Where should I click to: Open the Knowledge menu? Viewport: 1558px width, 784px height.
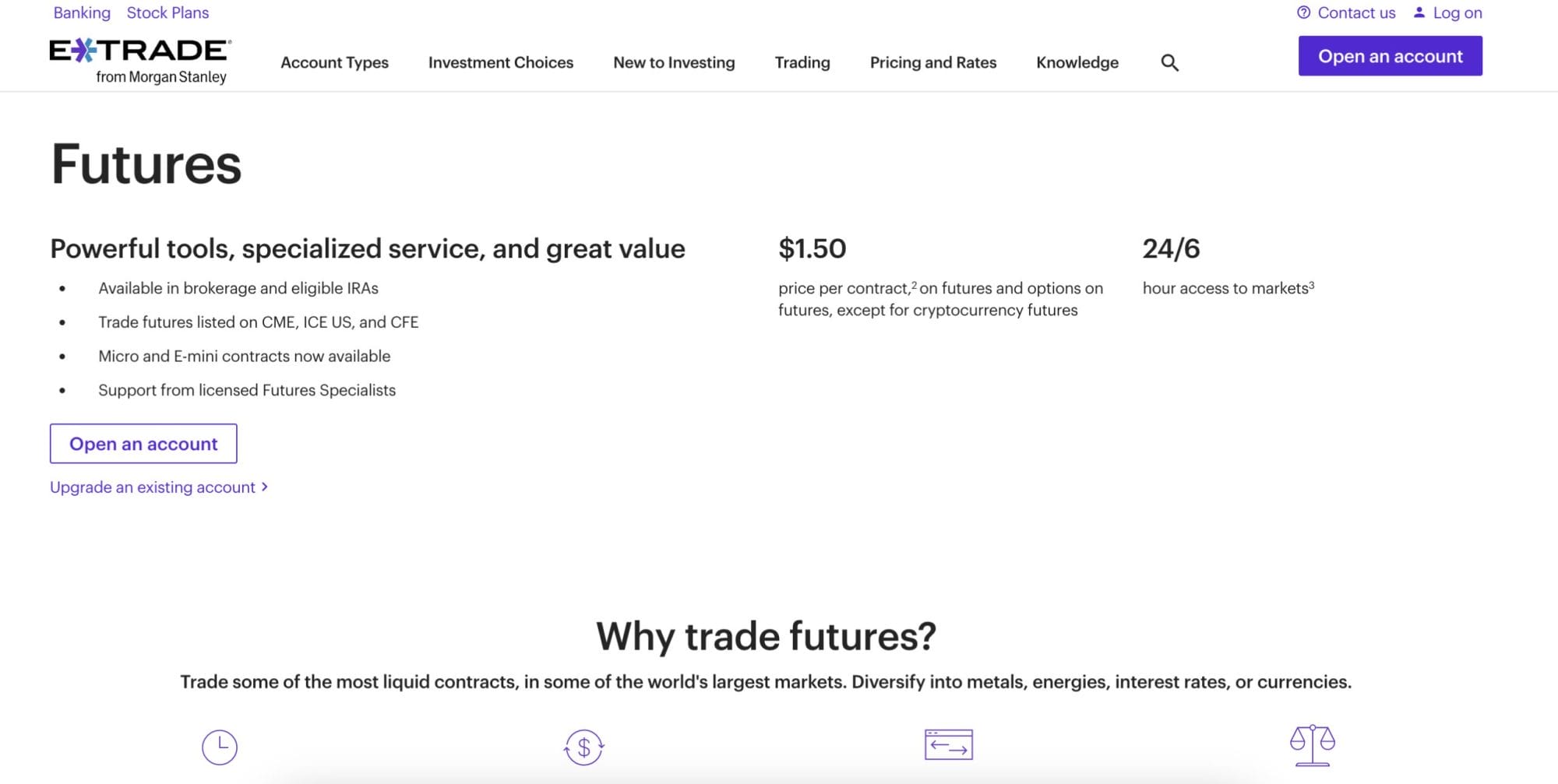click(1077, 62)
